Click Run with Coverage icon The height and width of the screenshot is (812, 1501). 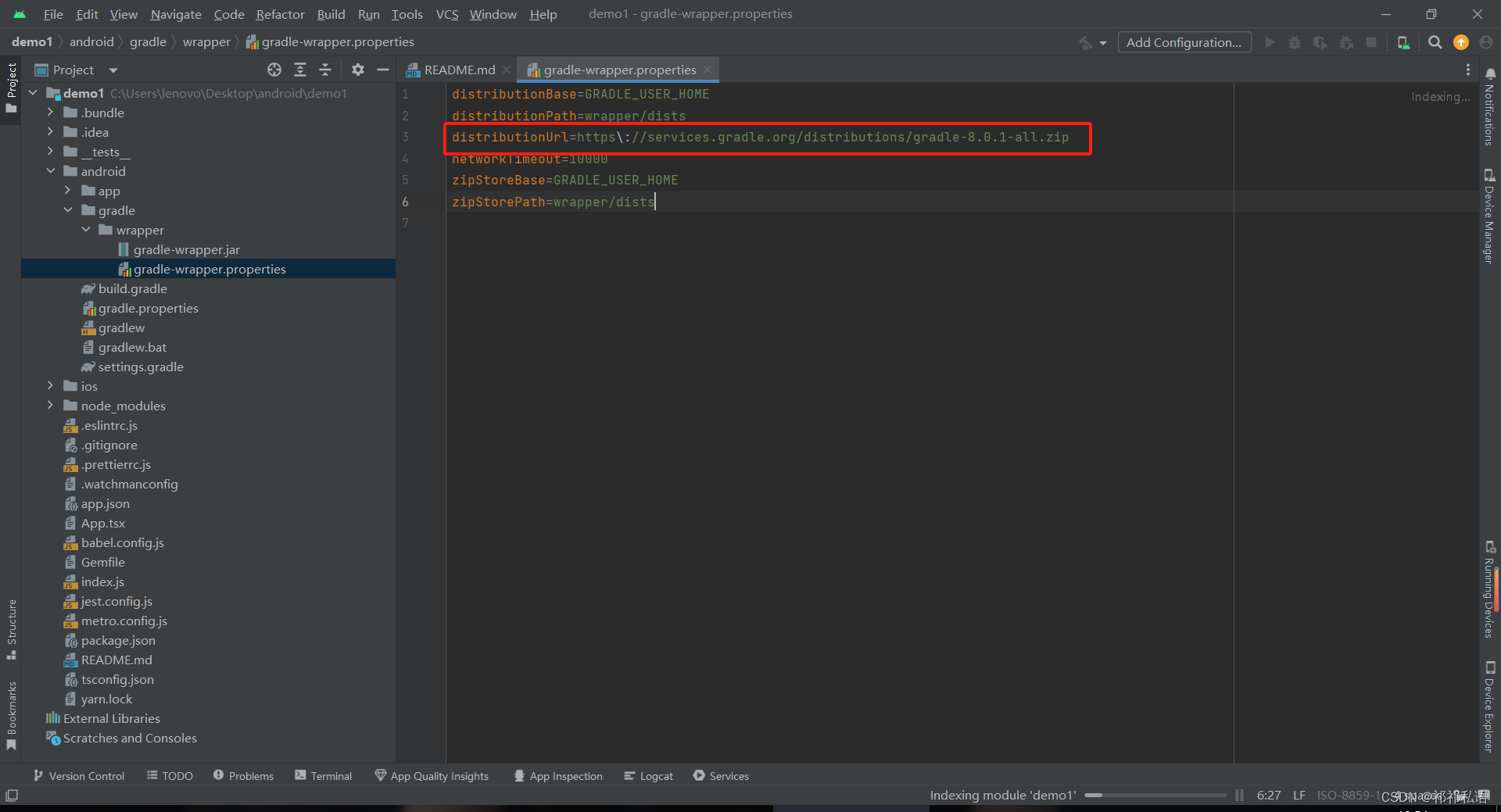click(1320, 42)
